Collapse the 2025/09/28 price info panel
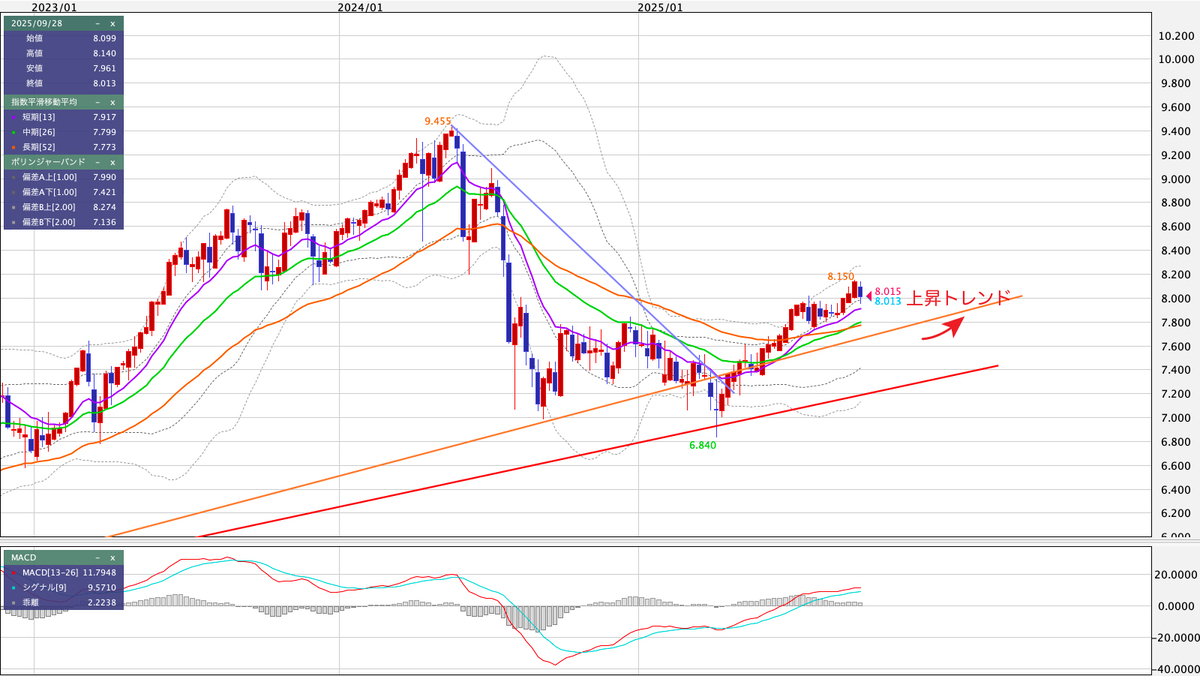 pos(97,22)
